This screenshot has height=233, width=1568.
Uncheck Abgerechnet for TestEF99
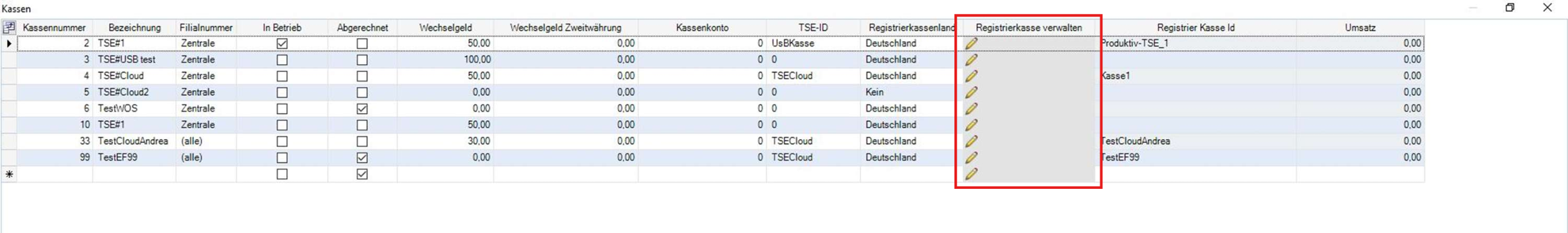[362, 158]
